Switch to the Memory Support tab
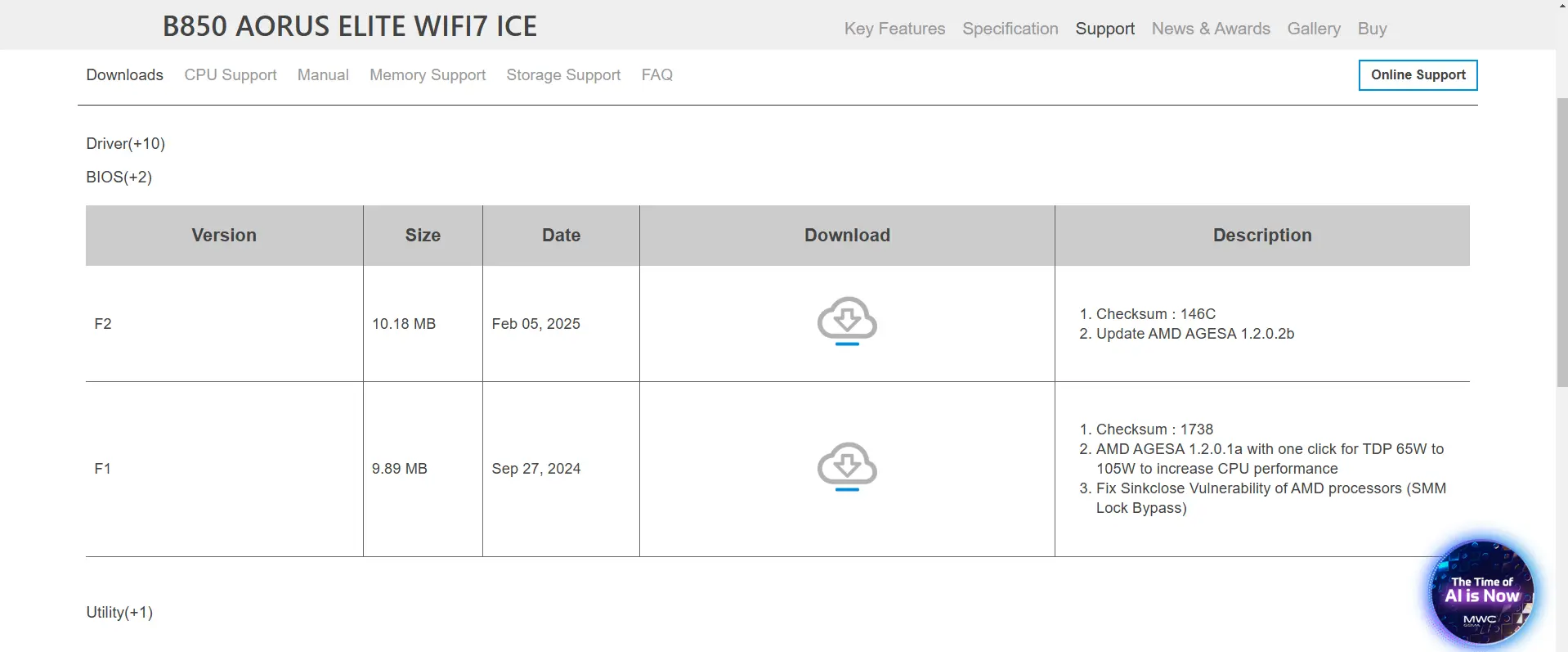The image size is (1568, 652). 428,74
